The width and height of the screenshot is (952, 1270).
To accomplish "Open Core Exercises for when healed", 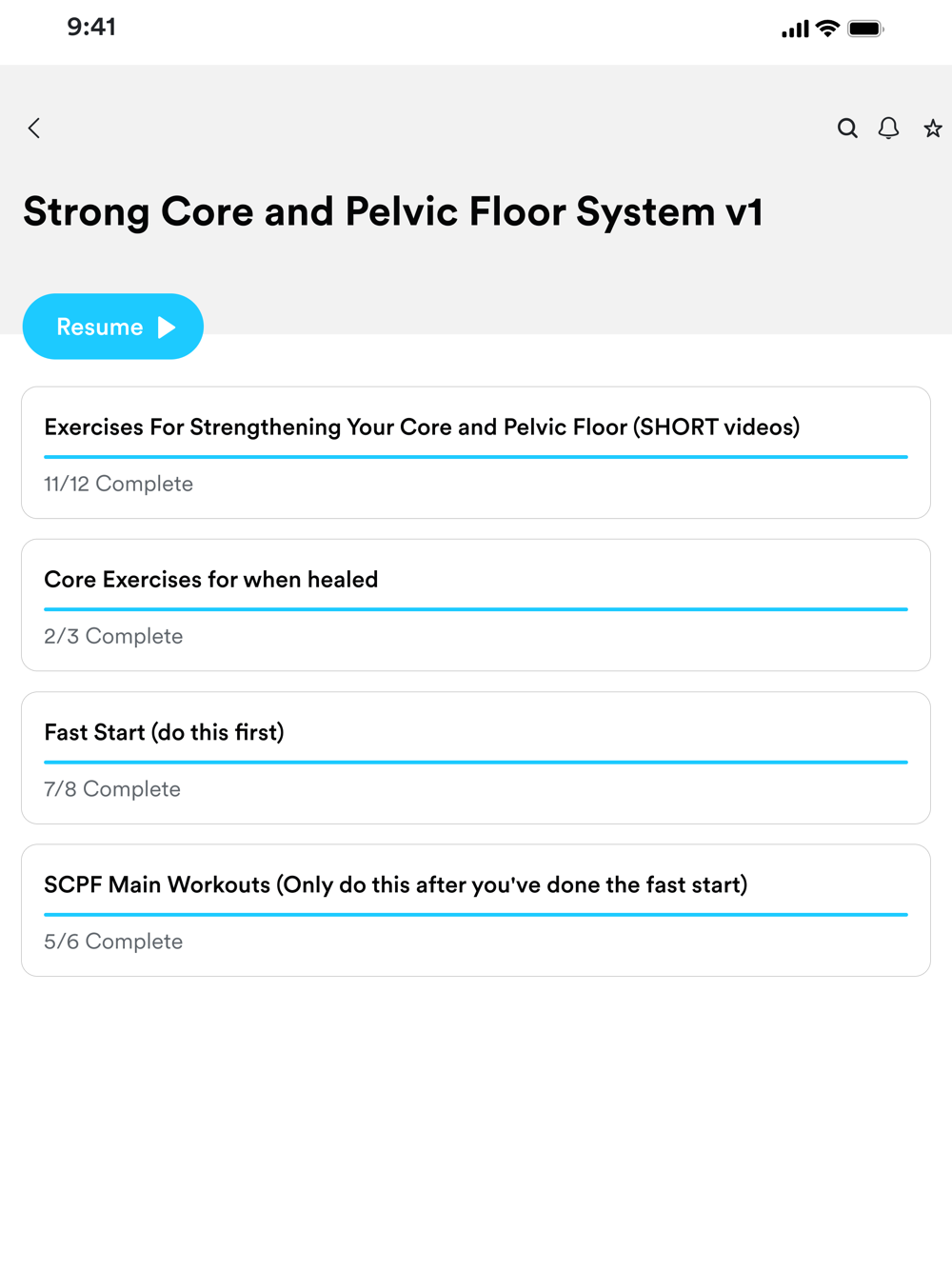I will pyautogui.click(x=211, y=580).
